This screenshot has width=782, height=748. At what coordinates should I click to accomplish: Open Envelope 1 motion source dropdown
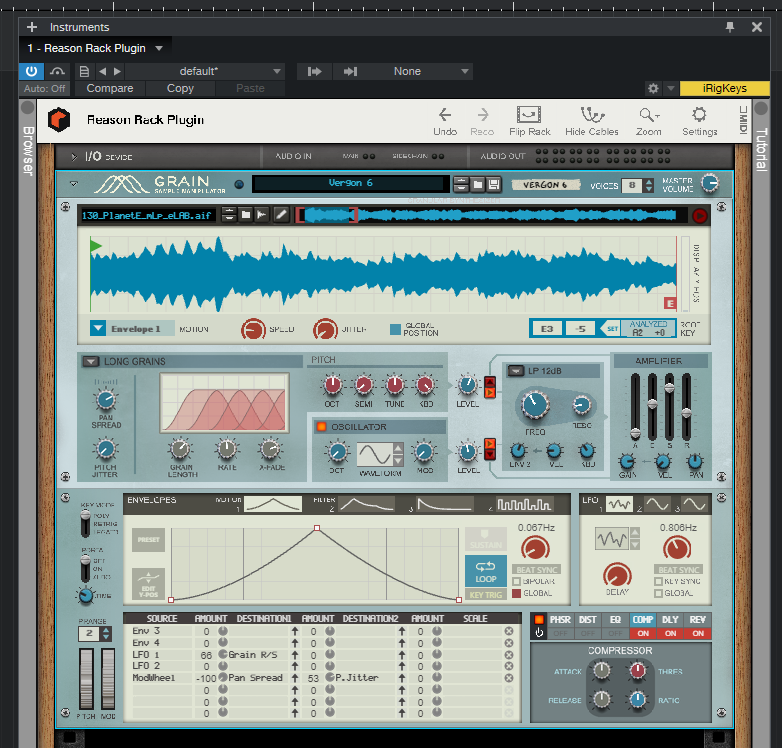pos(98,329)
